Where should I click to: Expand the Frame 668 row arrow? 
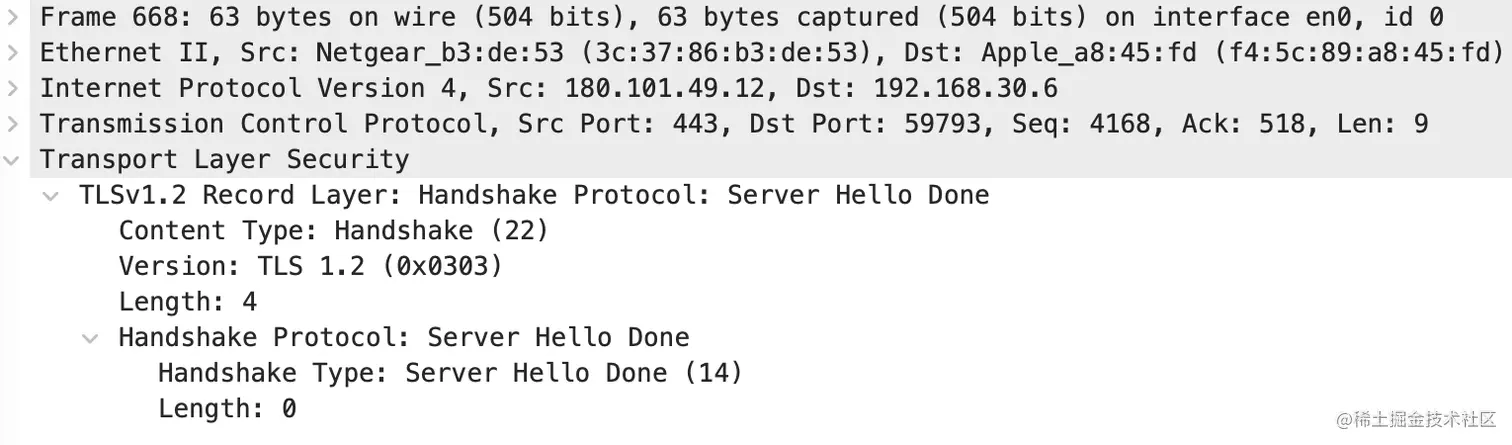[12, 17]
